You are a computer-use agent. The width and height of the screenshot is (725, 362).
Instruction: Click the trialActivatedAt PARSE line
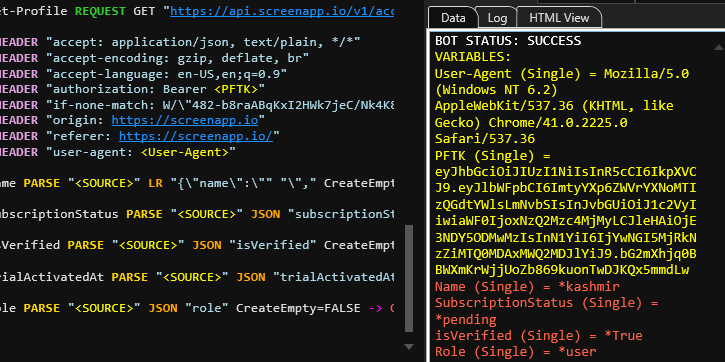coord(197,276)
